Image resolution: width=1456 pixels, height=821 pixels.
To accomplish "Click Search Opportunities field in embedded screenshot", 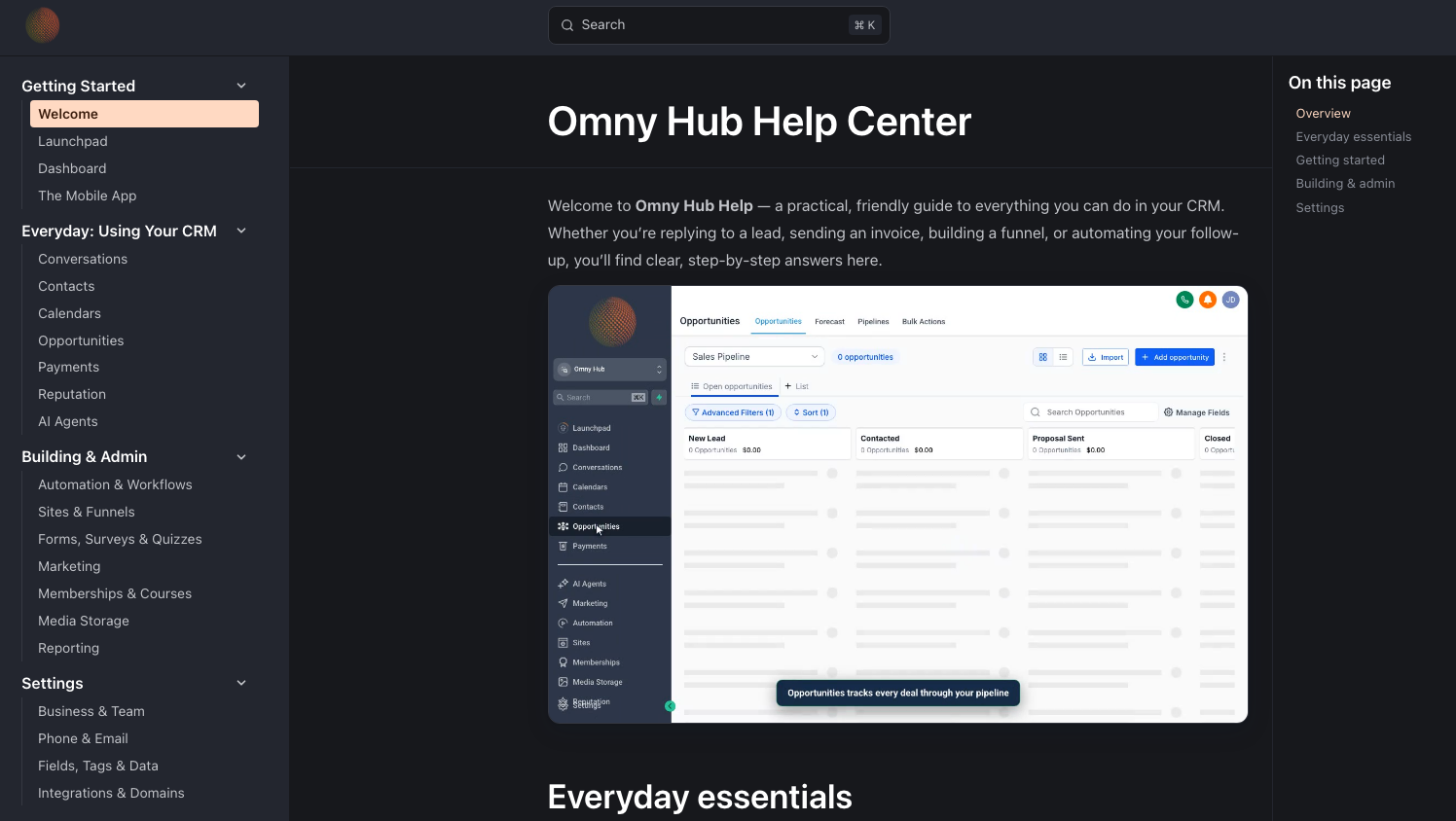I will click(x=1091, y=412).
